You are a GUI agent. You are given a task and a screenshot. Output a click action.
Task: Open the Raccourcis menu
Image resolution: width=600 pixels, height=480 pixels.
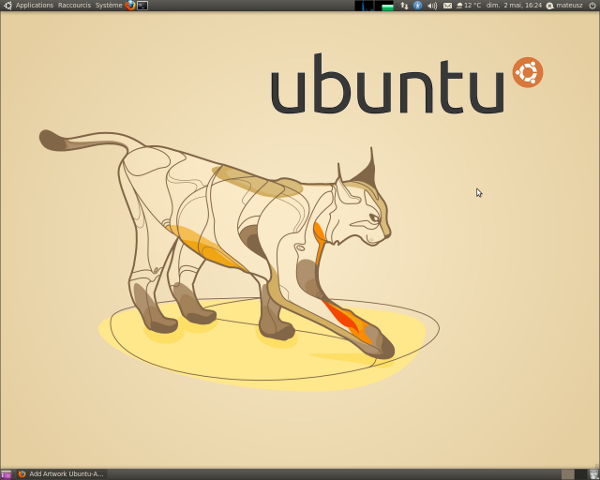pyautogui.click(x=74, y=5)
